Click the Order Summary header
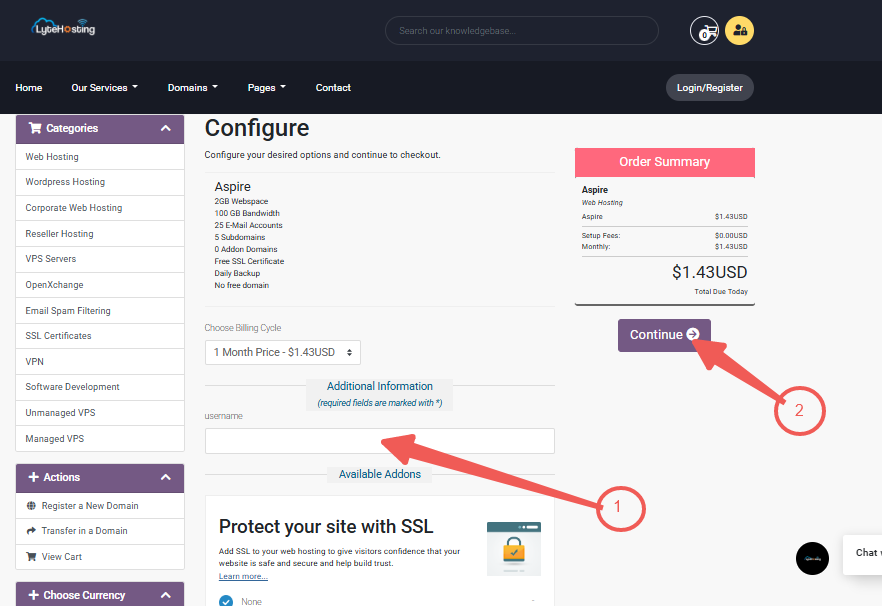 tap(664, 162)
